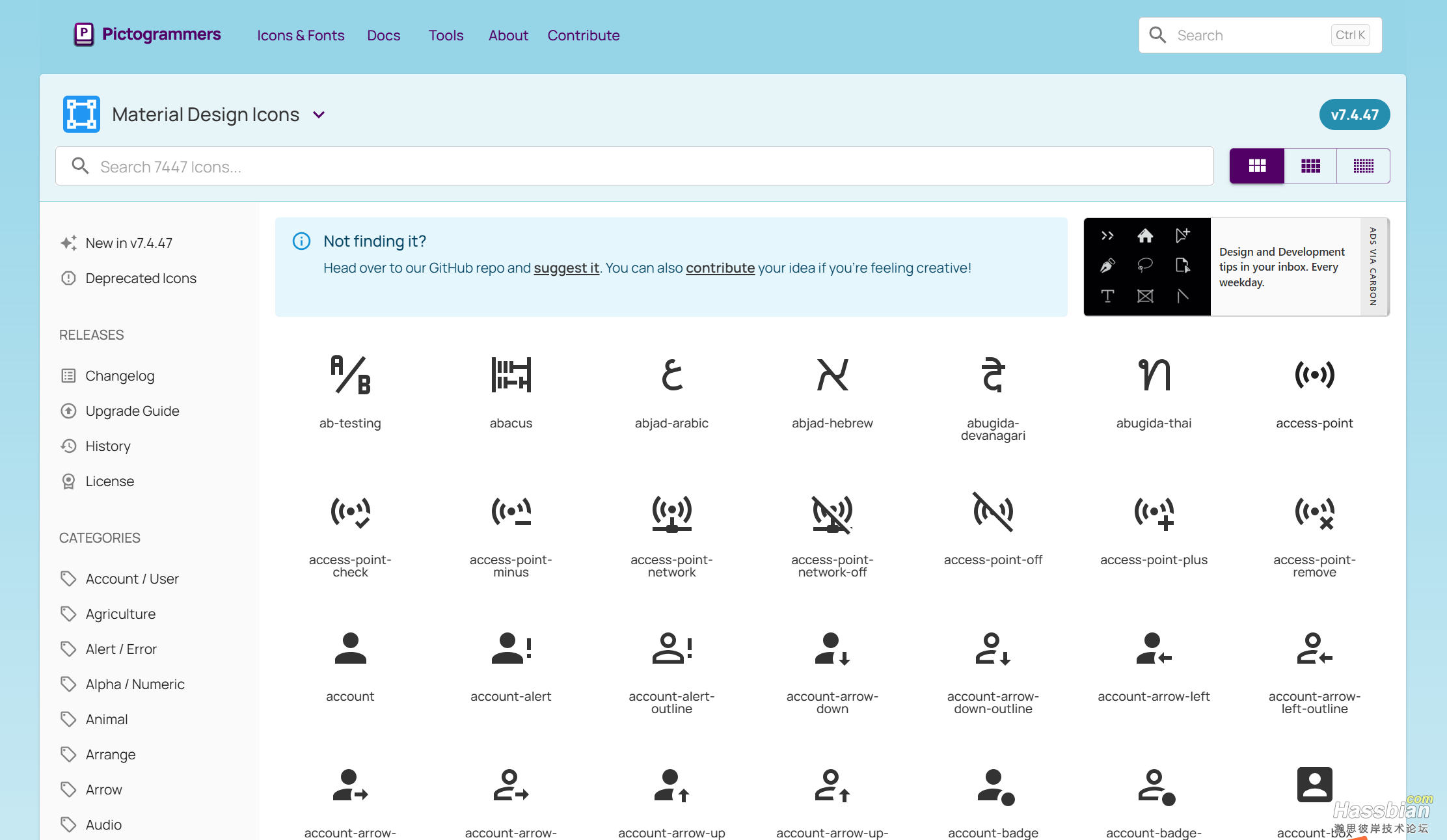The width and height of the screenshot is (1447, 840).
Task: Follow the 'contribute' link in the banner
Action: pos(720,268)
